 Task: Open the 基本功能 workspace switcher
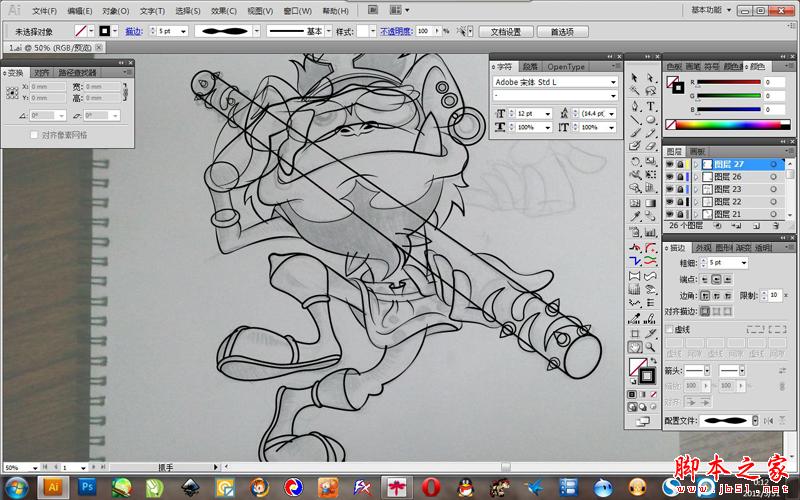(711, 10)
